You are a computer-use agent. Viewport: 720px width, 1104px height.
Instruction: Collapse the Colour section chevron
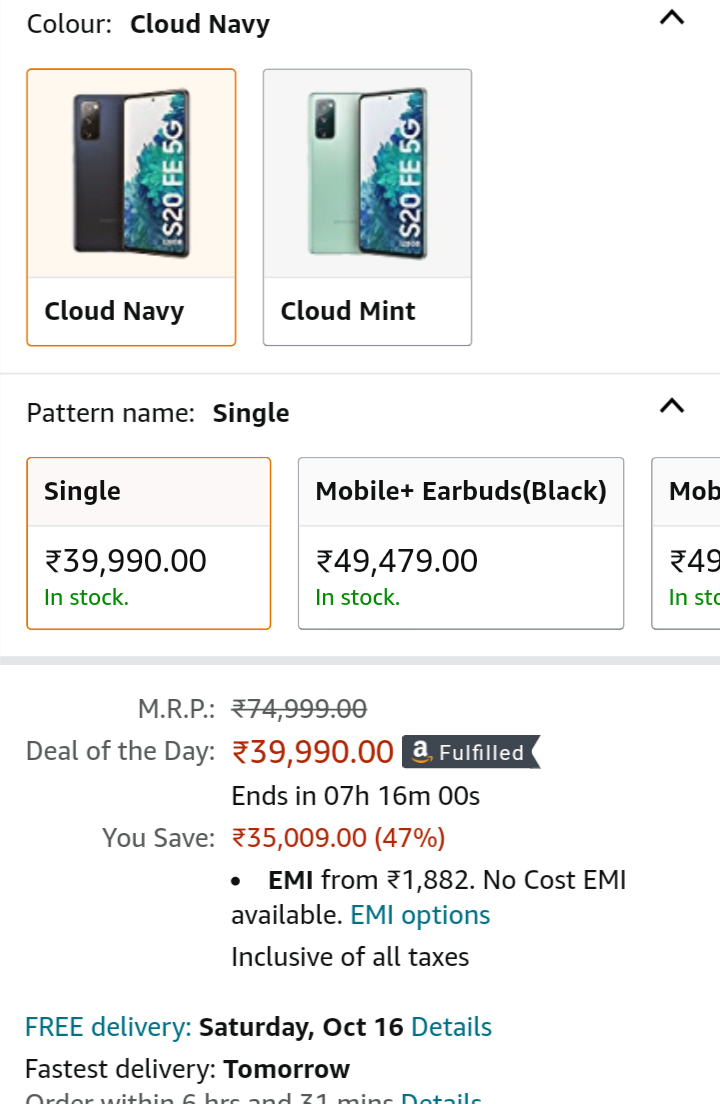pos(673,18)
